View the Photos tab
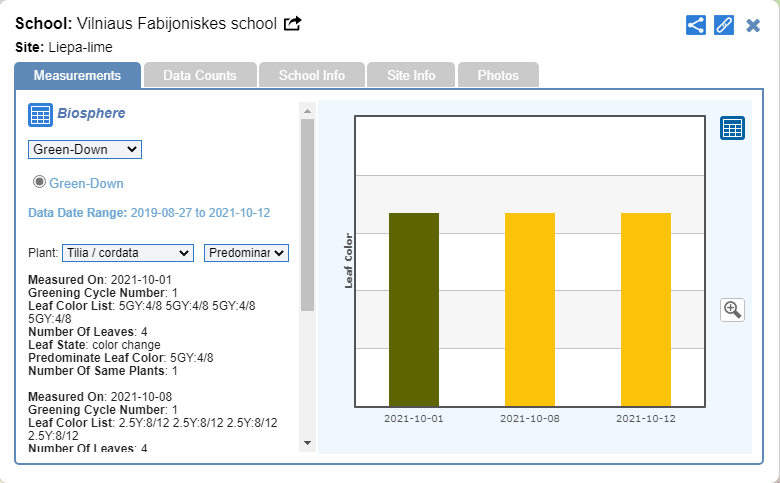Screen dimensions: 780x483 coord(498,75)
